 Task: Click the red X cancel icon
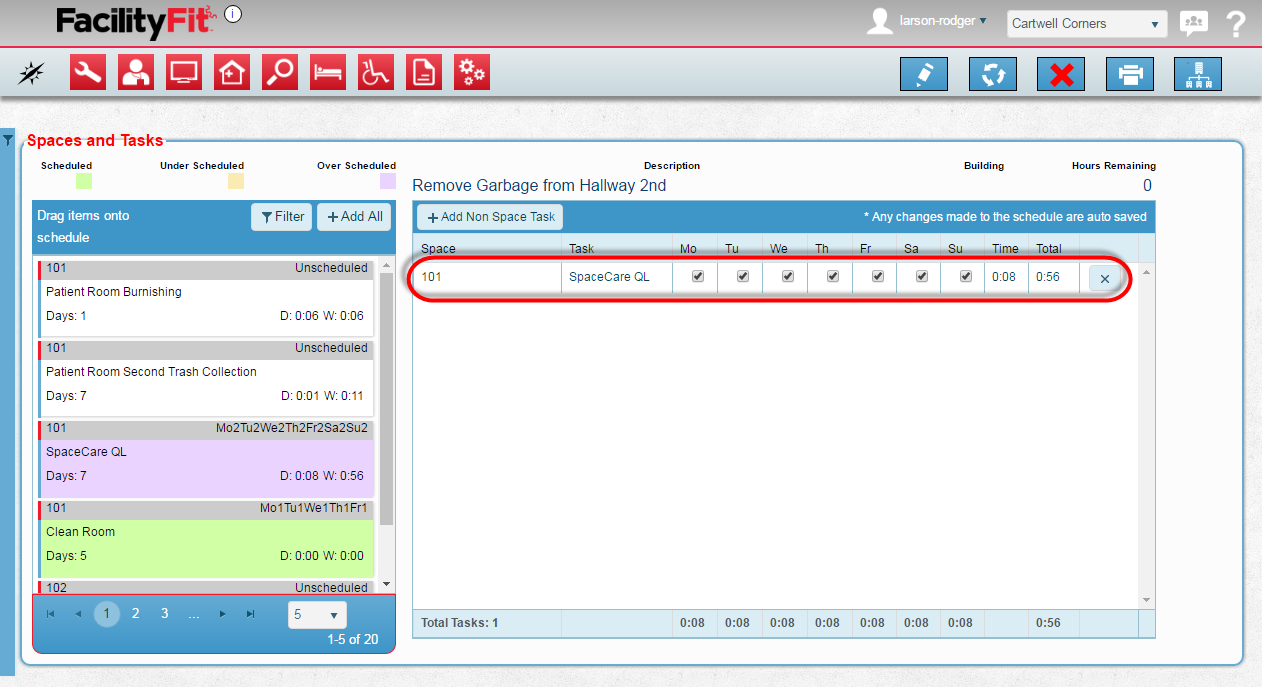click(1061, 75)
